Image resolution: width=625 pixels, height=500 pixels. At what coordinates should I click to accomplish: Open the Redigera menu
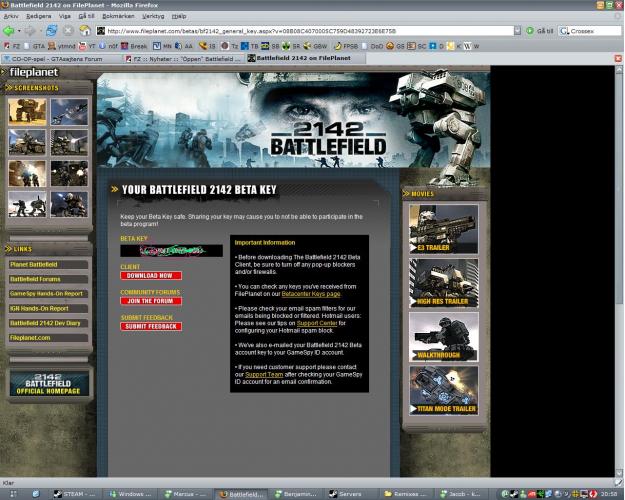click(39, 16)
